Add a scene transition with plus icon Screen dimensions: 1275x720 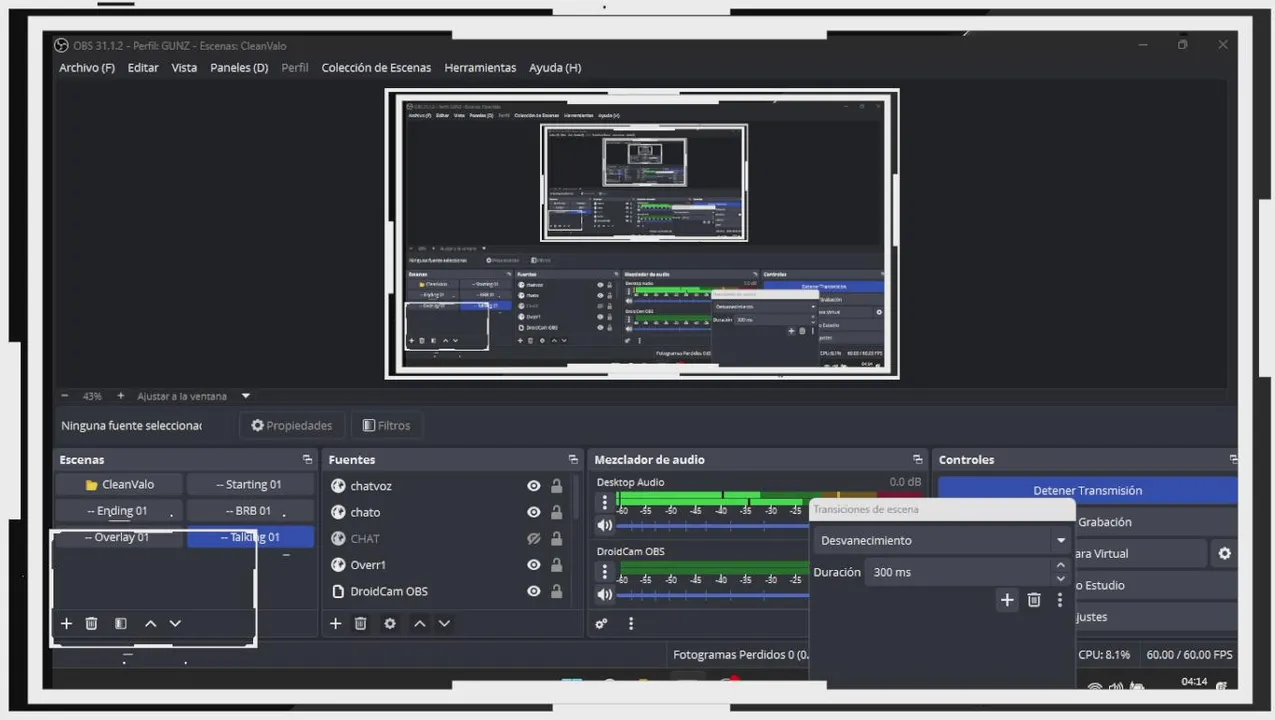tap(1007, 600)
